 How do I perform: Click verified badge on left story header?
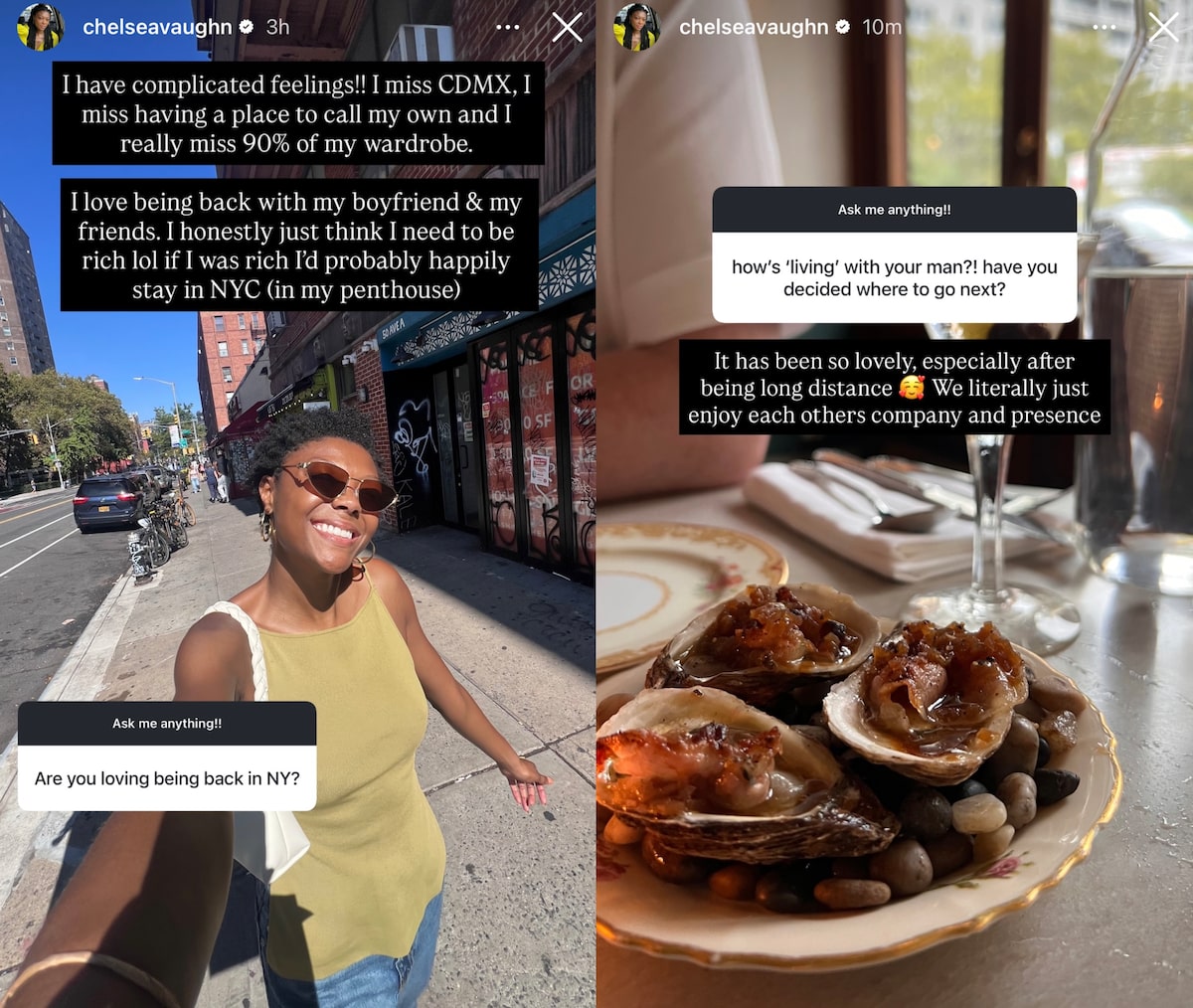[247, 27]
